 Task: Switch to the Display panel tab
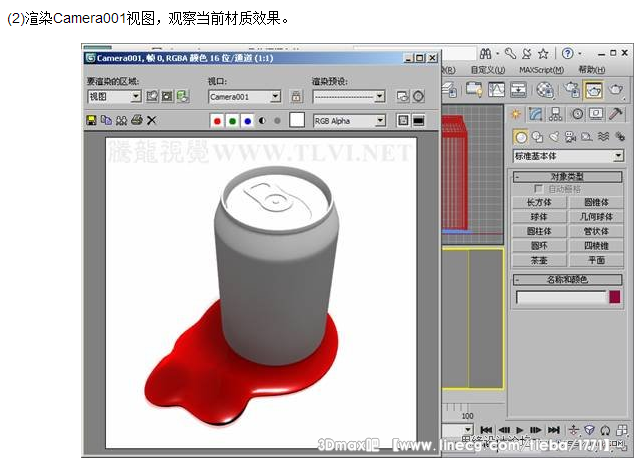(596, 114)
